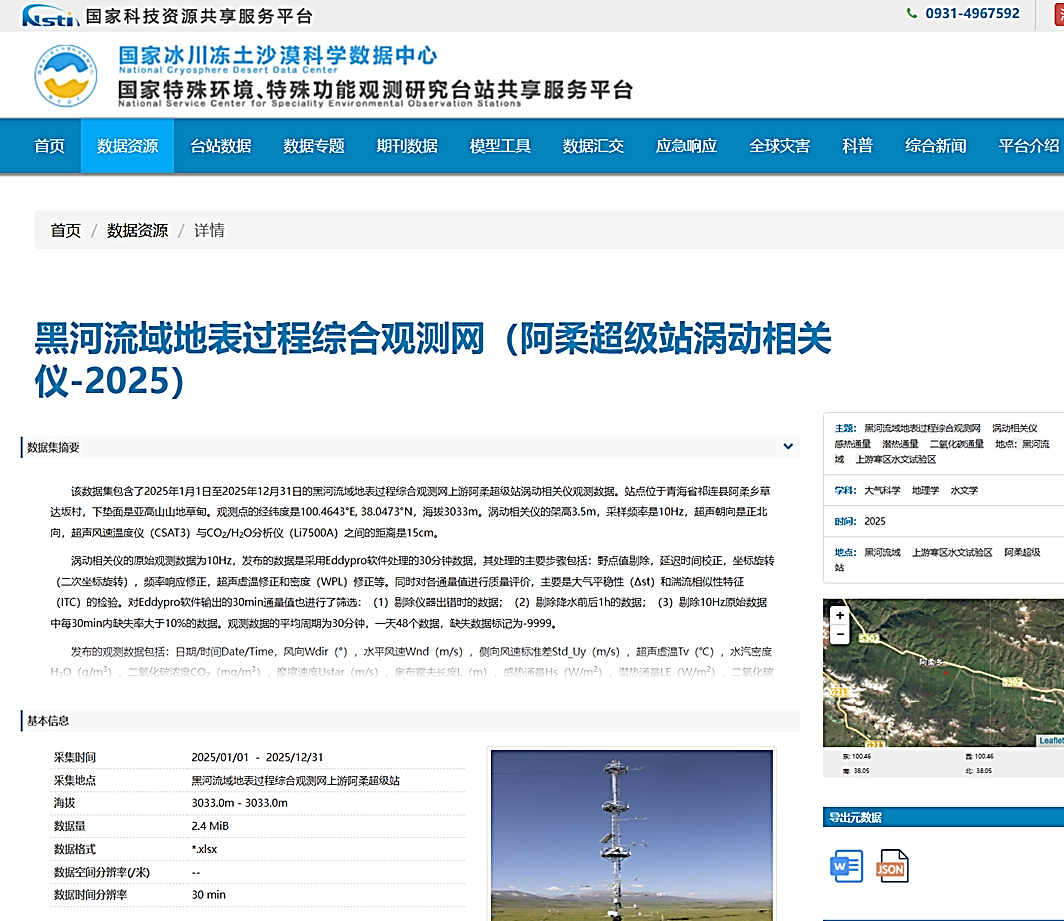Screen dimensions: 1064x921
Task: Zoom in on the map
Action: [840, 615]
